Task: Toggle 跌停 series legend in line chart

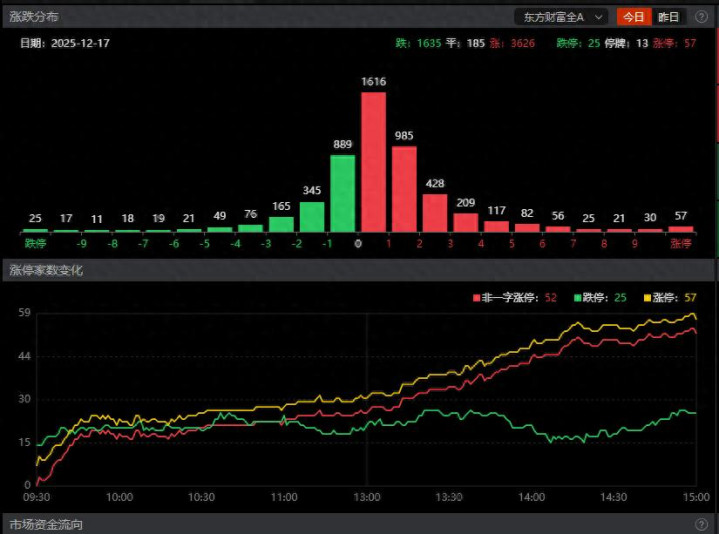Action: 600,297
